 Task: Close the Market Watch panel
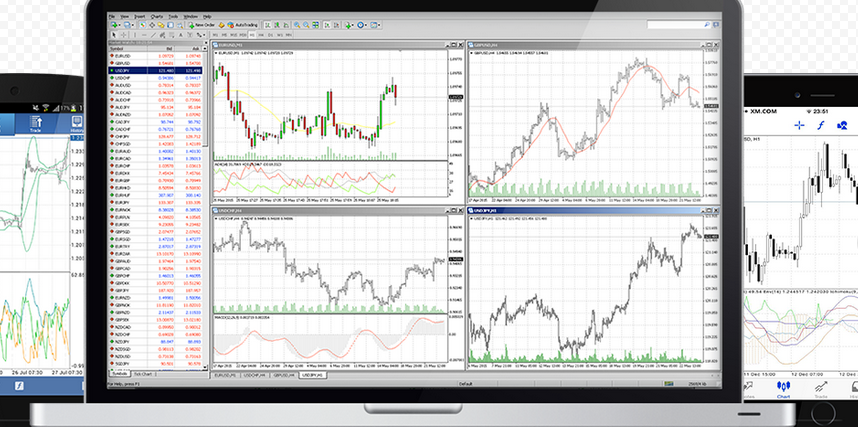tap(206, 43)
